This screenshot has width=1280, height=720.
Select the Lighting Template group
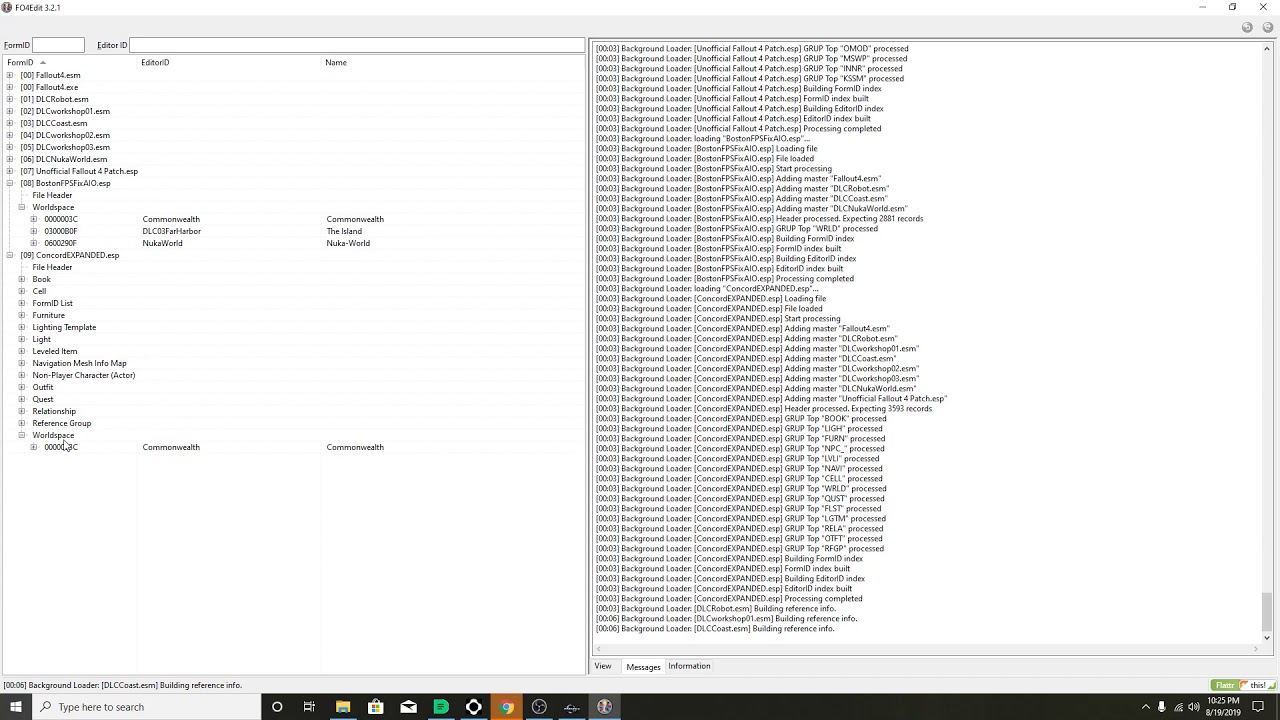coord(64,327)
